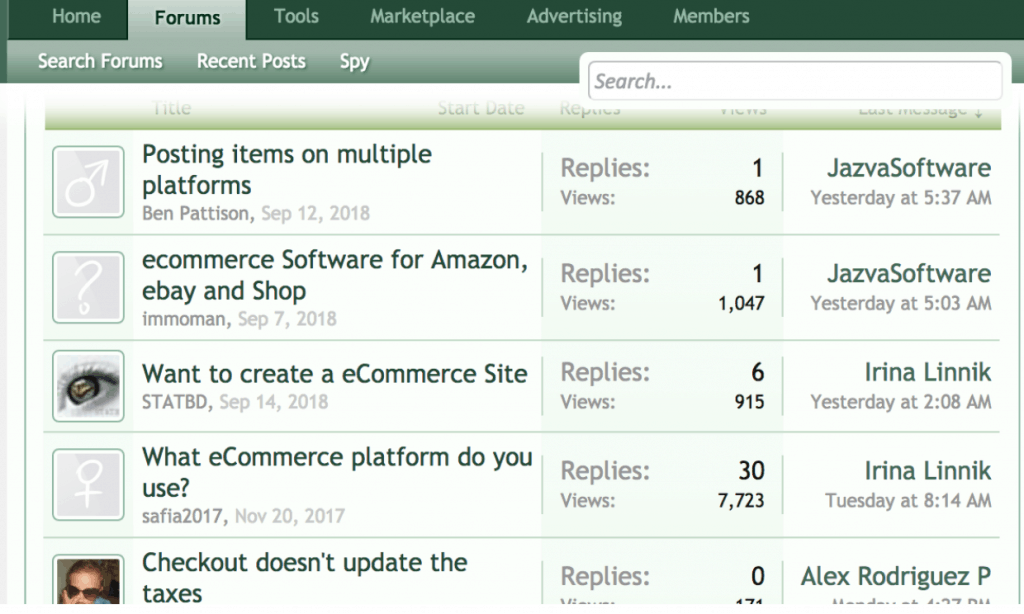Click the question mark avatar of immoman
This screenshot has width=1024, height=614.
coord(88,287)
